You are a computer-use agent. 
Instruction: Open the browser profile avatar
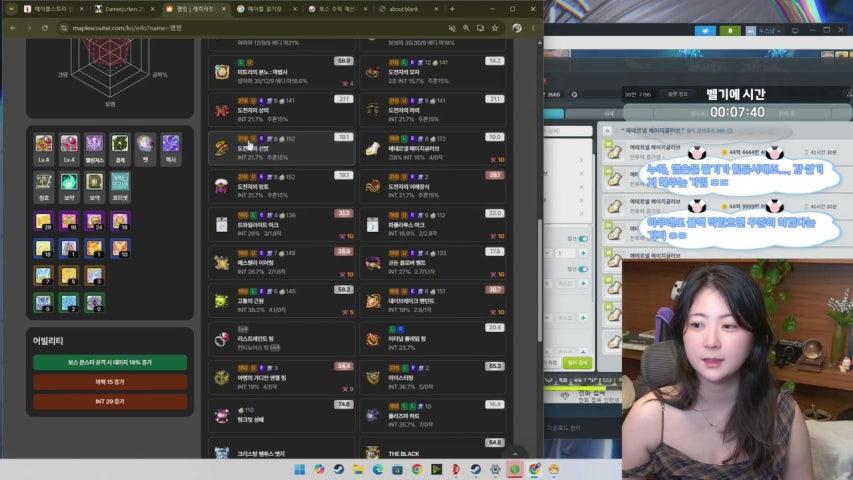(x=517, y=28)
